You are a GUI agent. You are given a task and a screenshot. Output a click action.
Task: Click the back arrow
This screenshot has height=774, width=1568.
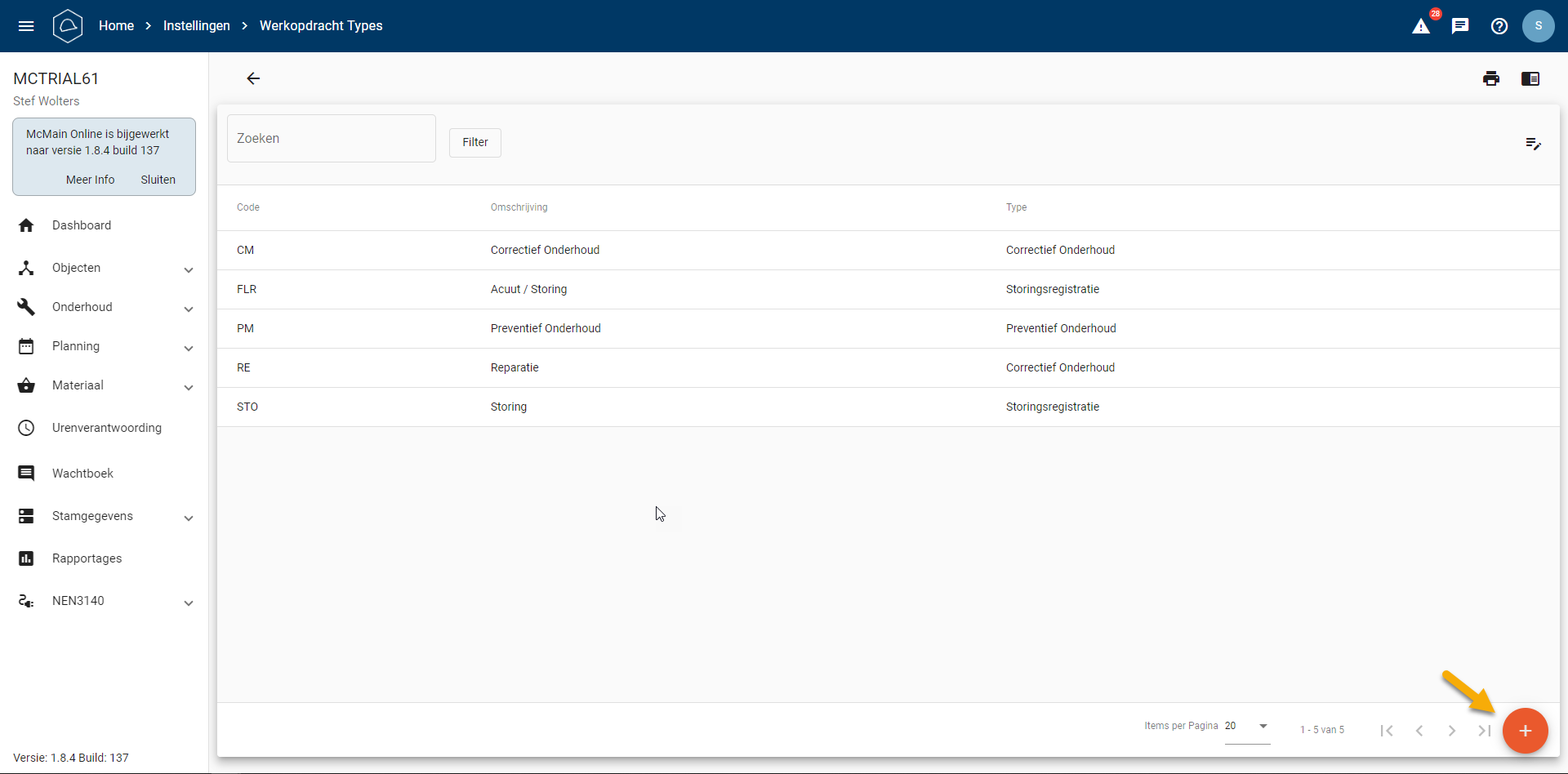(253, 78)
